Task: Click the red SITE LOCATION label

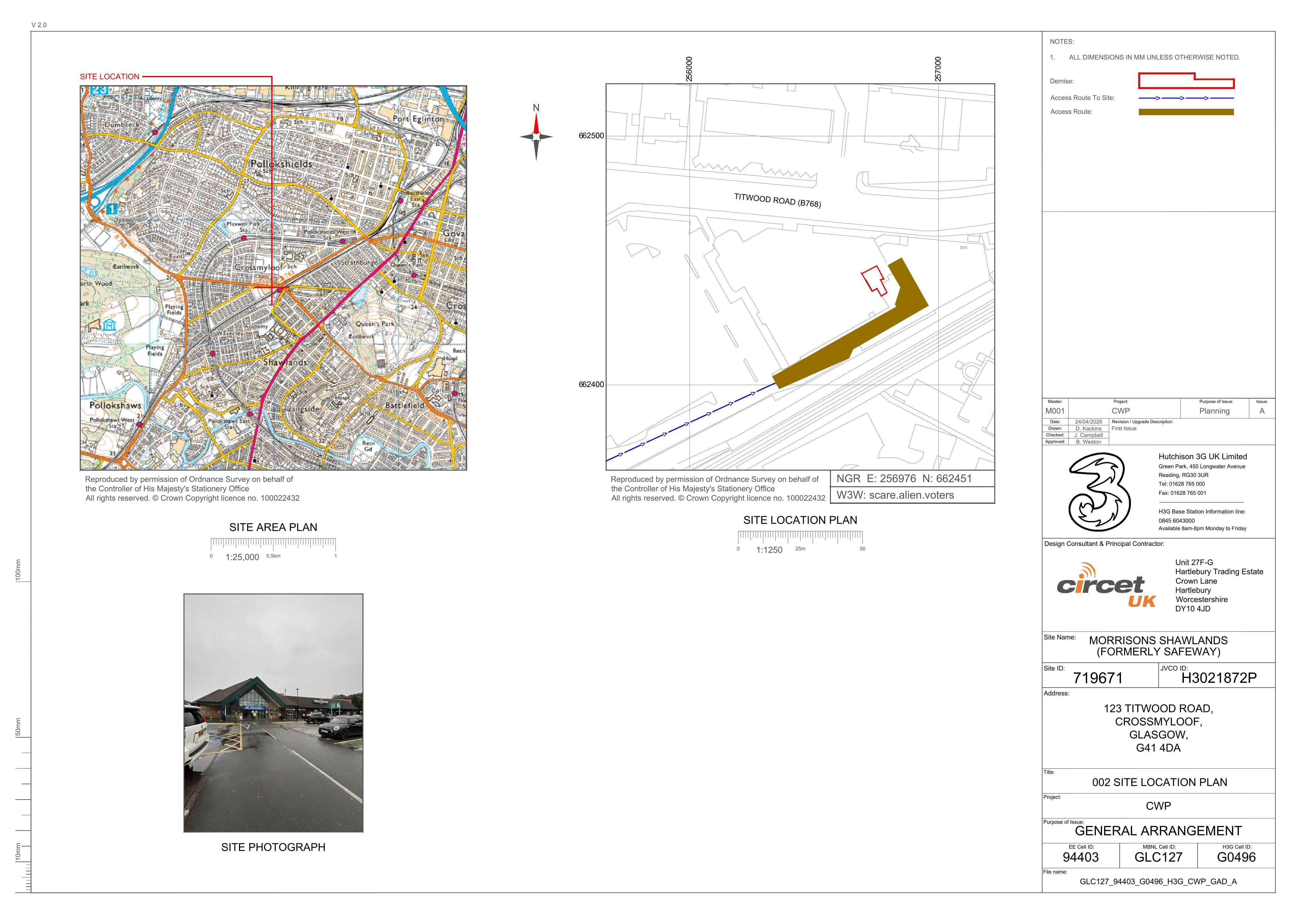Action: pyautogui.click(x=109, y=76)
